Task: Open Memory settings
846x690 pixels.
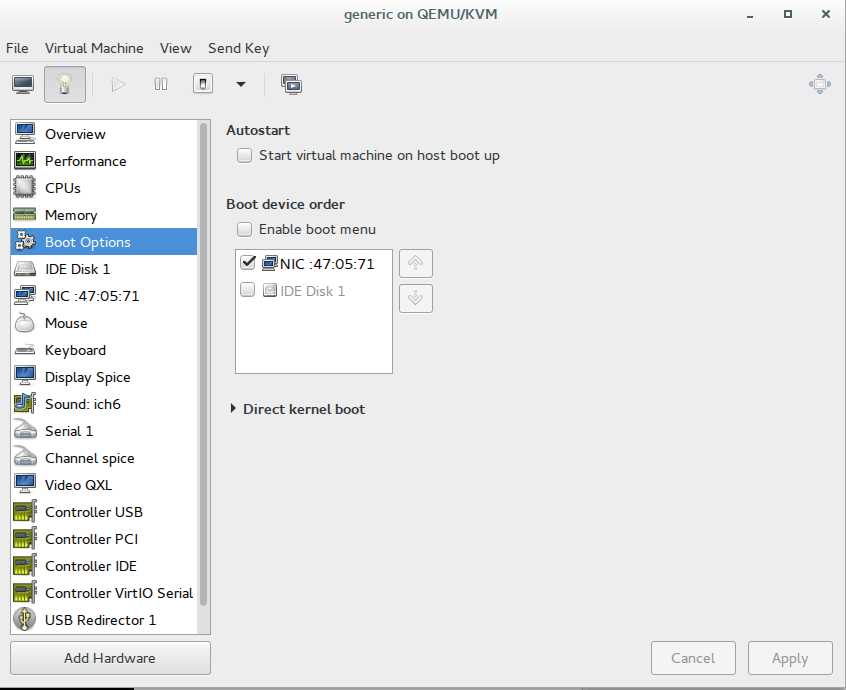Action: pyautogui.click(x=104, y=215)
